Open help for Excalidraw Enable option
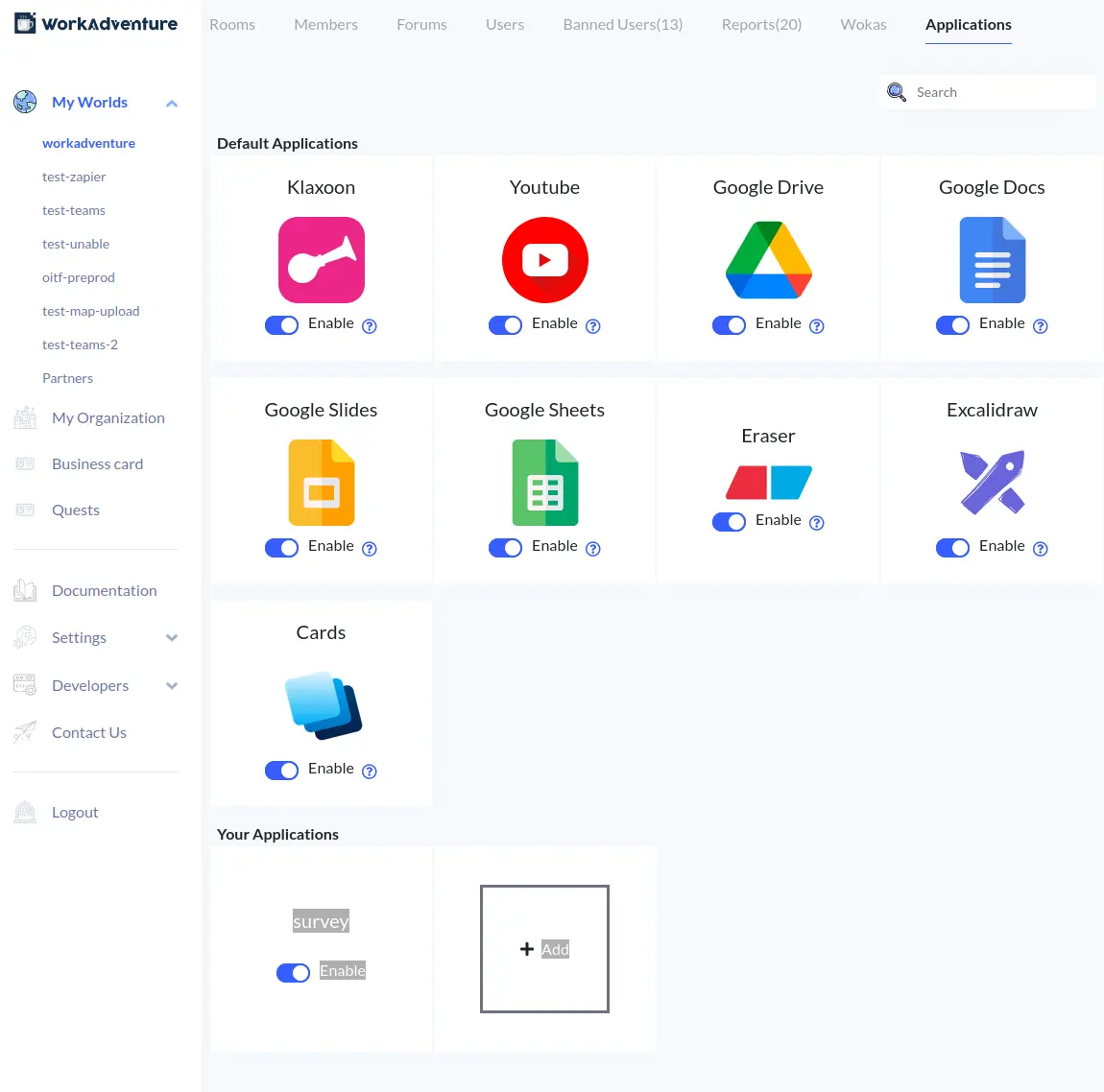Image resolution: width=1104 pixels, height=1092 pixels. coord(1040,549)
